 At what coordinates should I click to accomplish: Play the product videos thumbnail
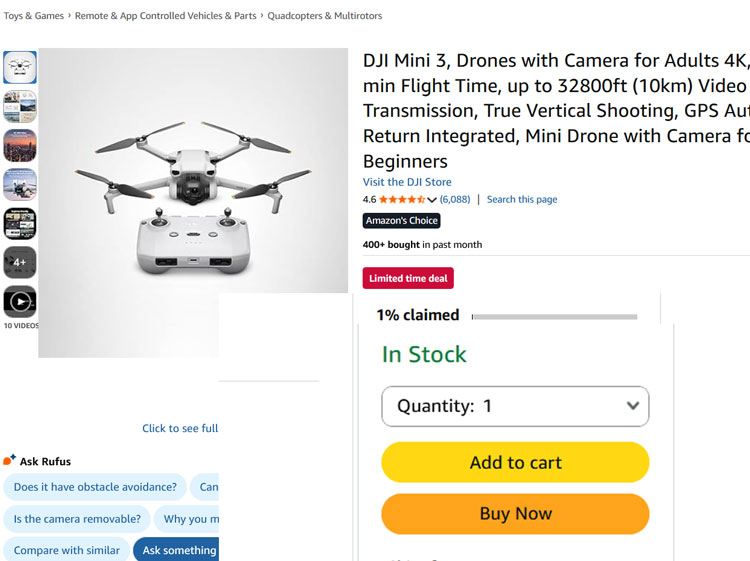(x=20, y=301)
